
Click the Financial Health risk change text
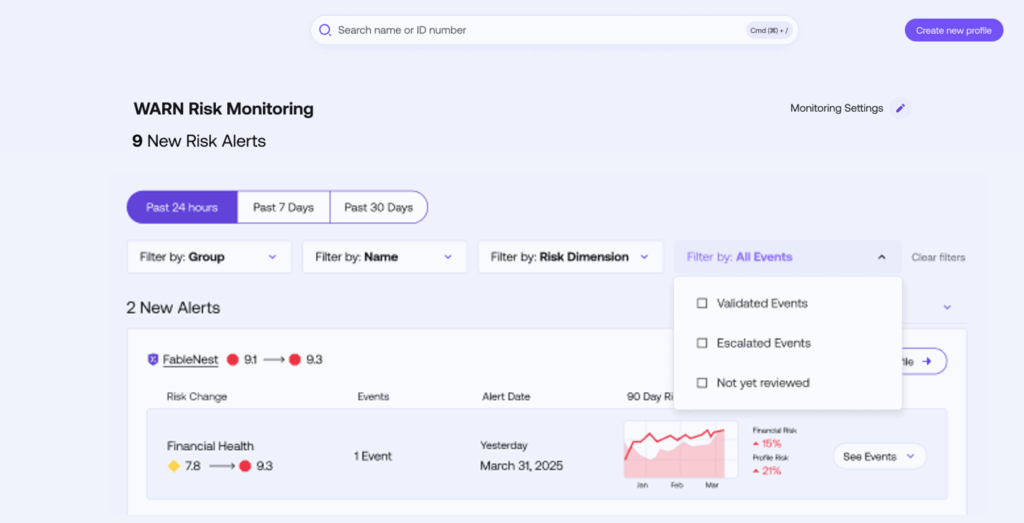(210, 447)
